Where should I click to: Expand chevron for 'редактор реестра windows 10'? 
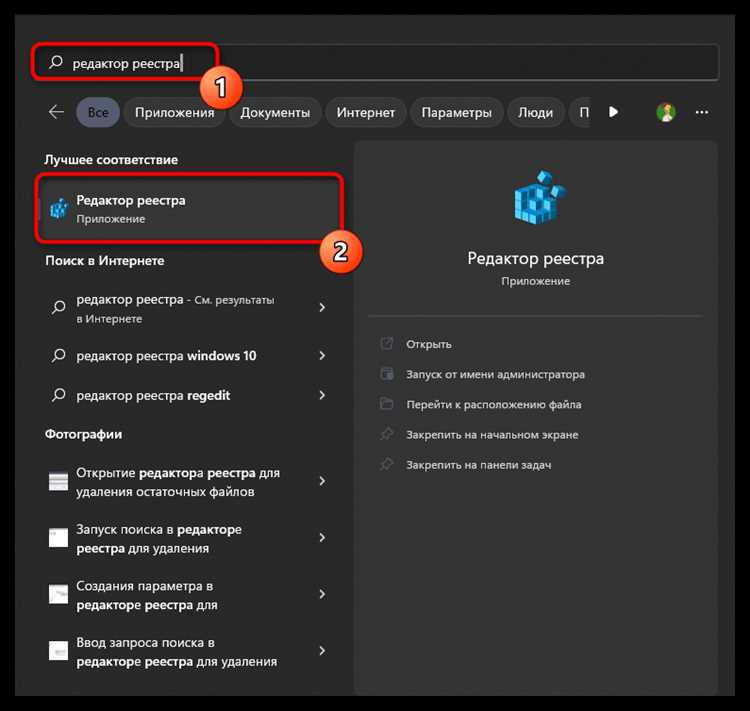[x=322, y=355]
